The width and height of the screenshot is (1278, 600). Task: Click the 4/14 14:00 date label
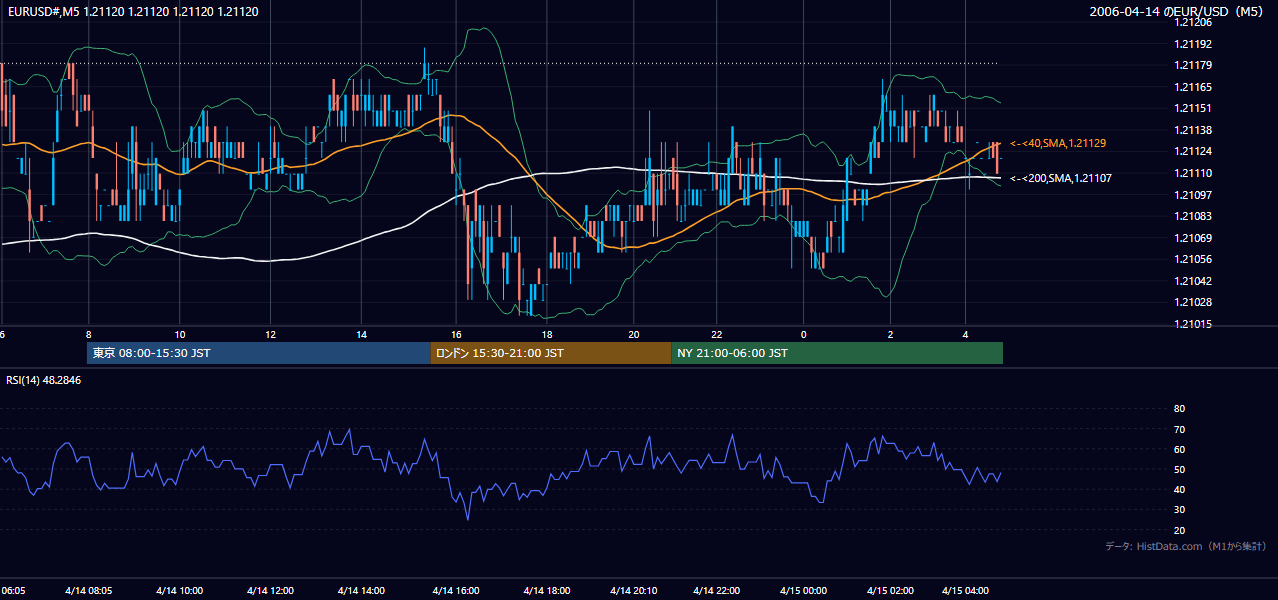click(362, 591)
